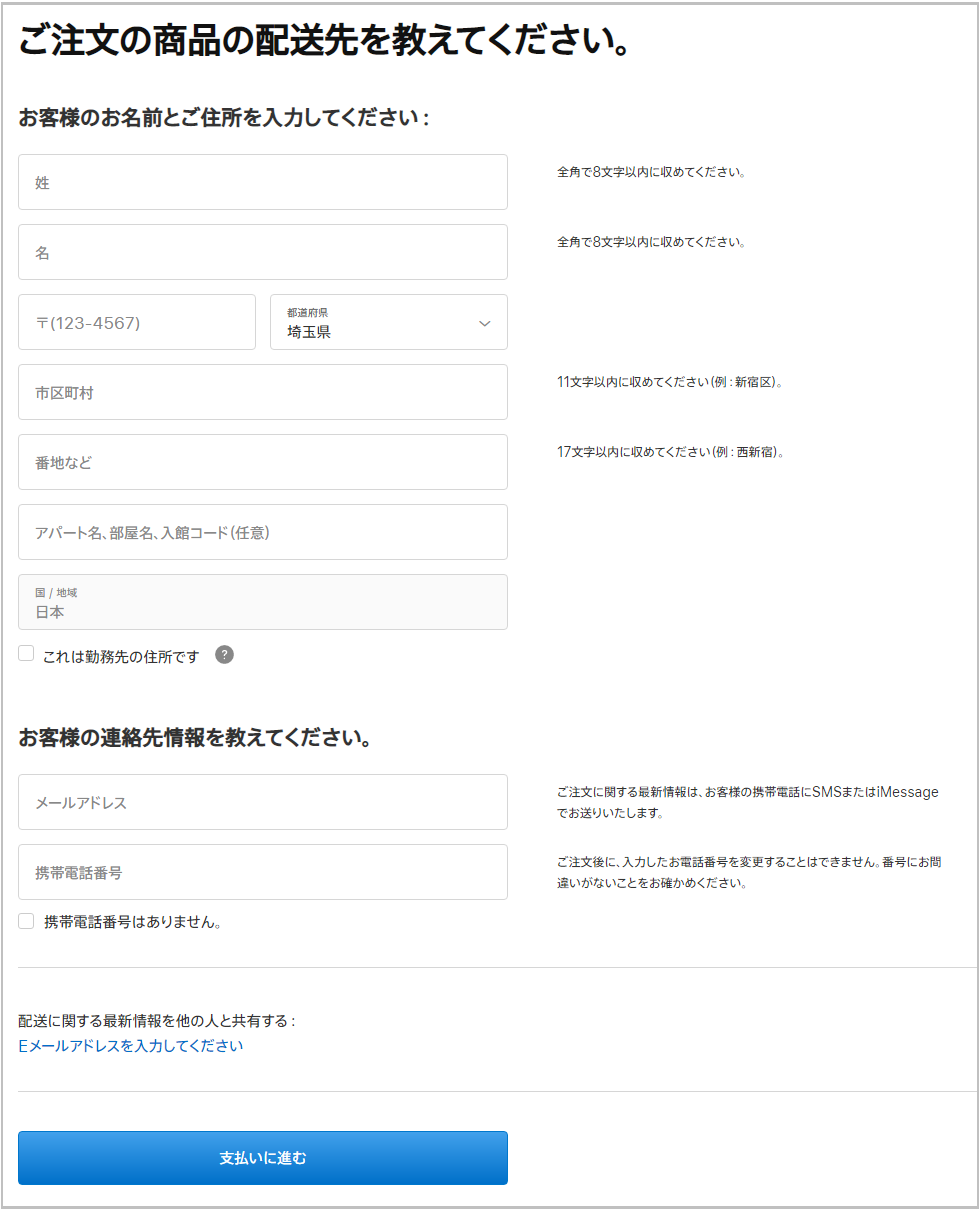Click the heading お客様の連絡先情報を教えてください。

pos(196,738)
